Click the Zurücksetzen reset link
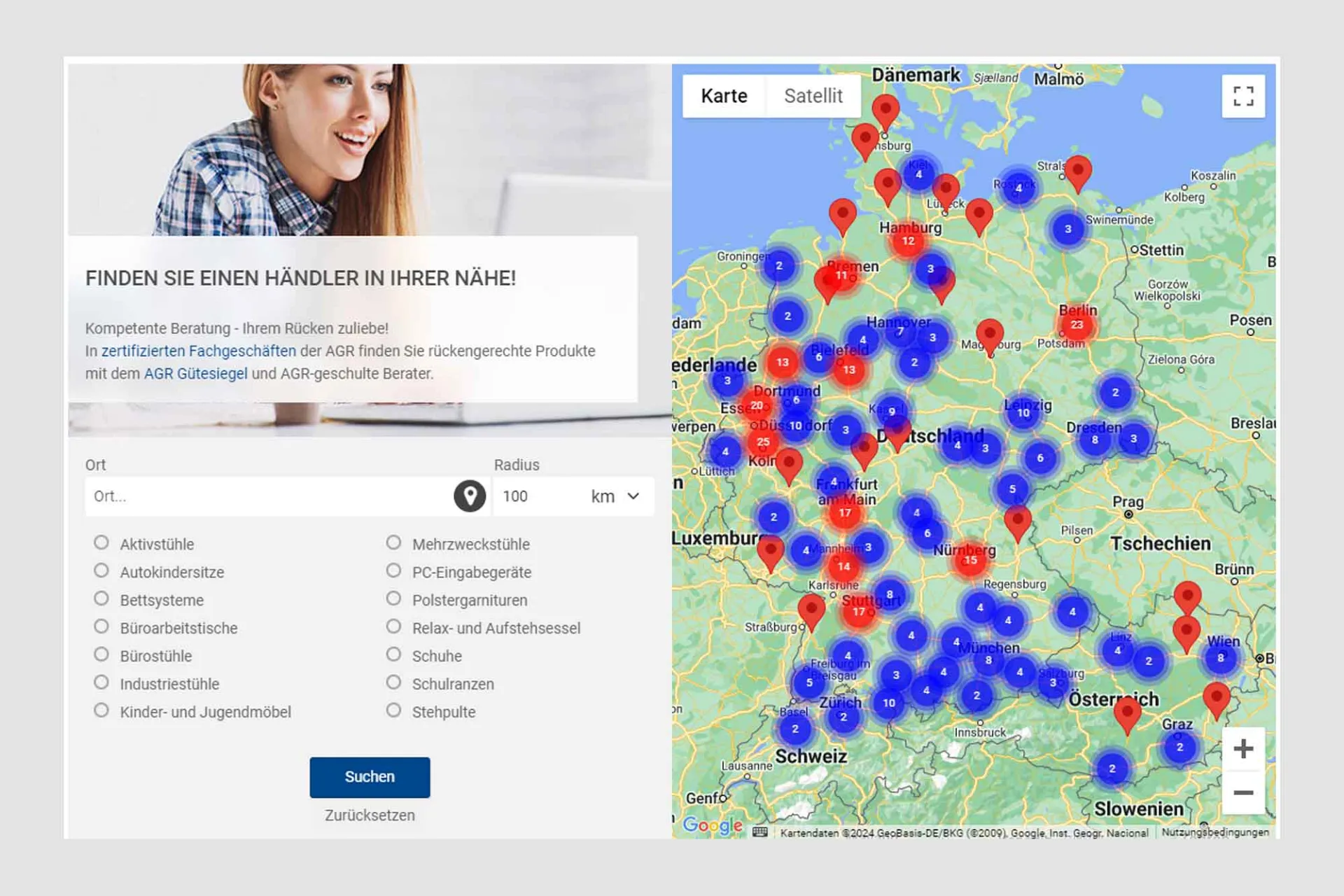The height and width of the screenshot is (896, 1344). click(370, 815)
